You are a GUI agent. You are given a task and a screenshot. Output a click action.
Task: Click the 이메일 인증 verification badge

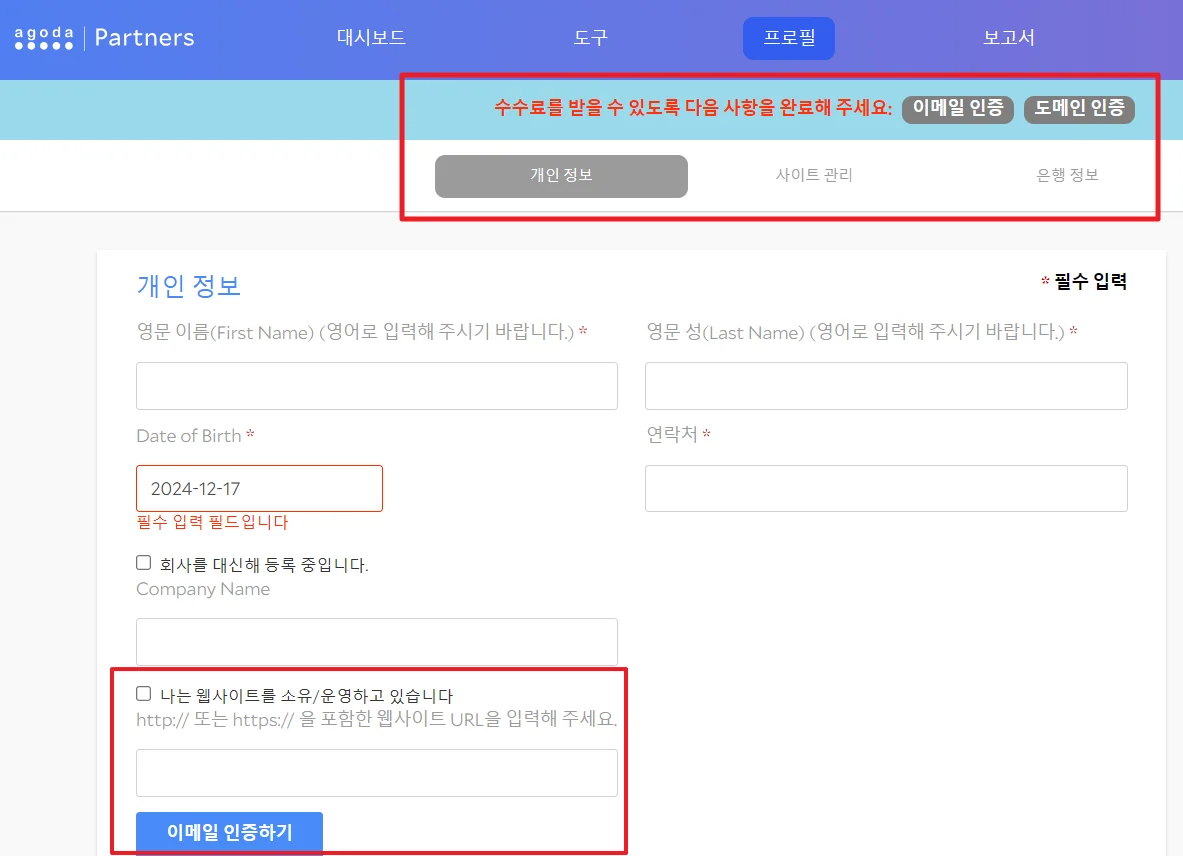957,110
